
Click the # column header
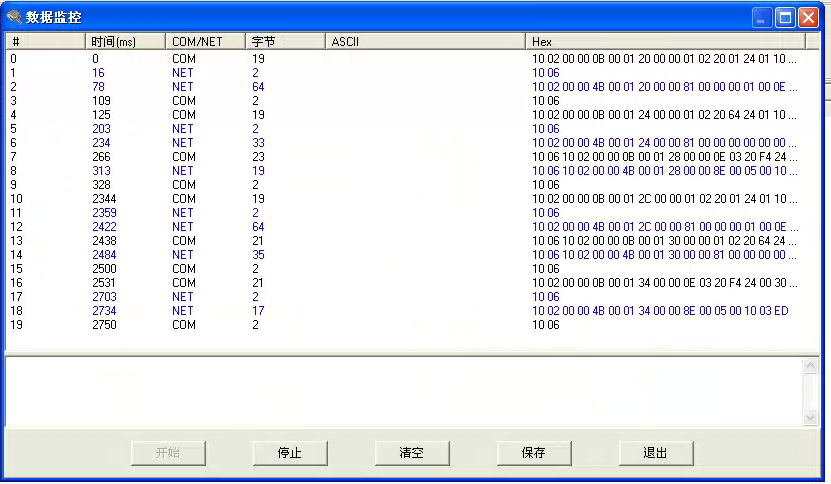pos(45,42)
